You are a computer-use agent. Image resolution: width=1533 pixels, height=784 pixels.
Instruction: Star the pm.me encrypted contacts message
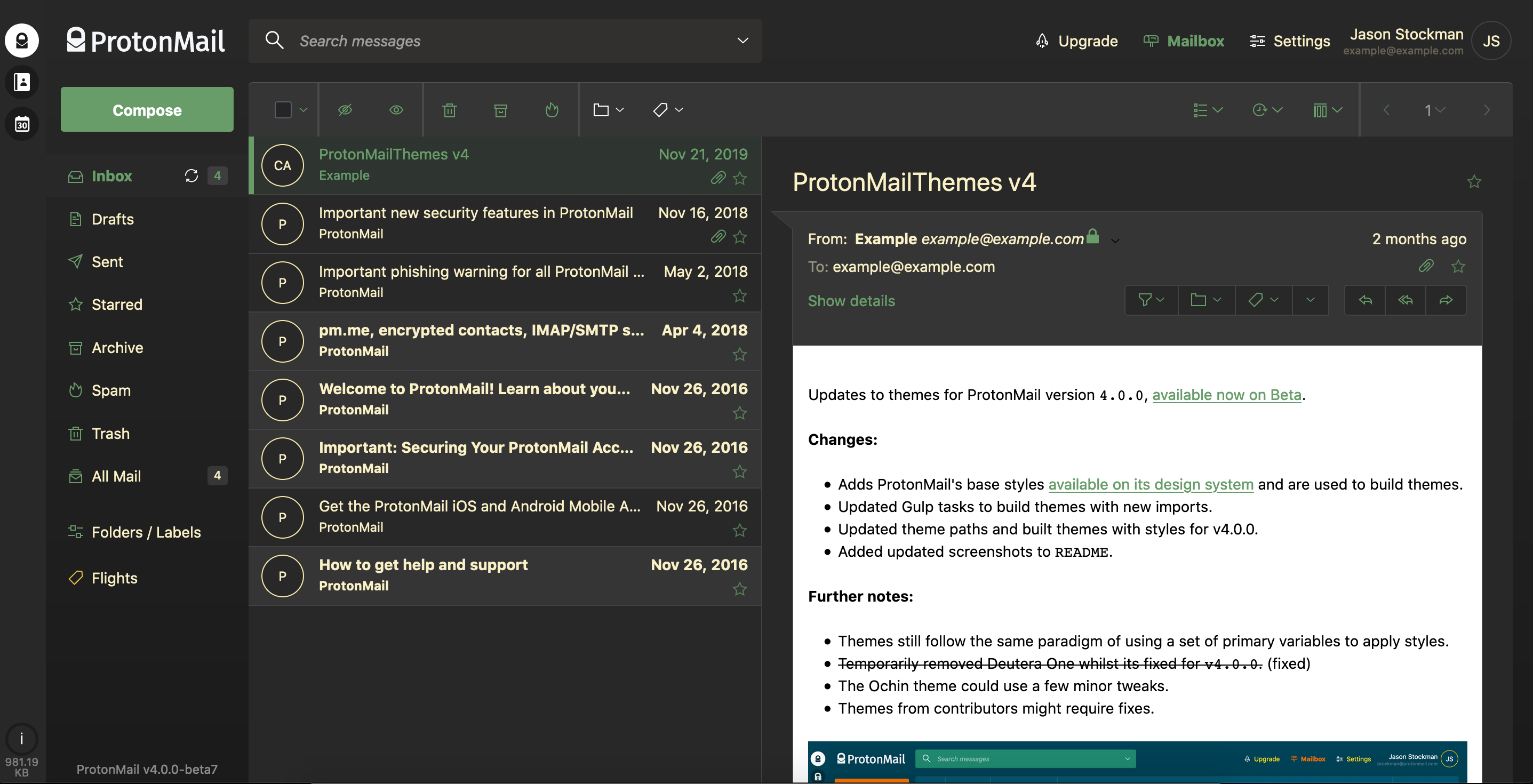(740, 355)
